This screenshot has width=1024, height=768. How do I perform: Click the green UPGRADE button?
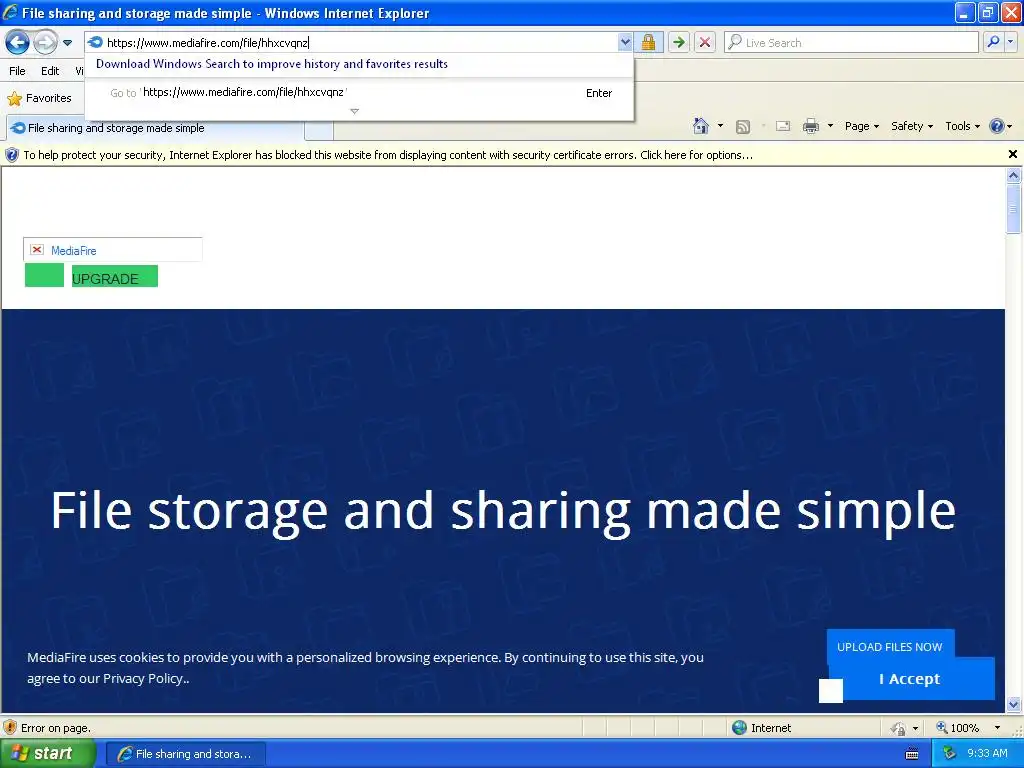(114, 276)
